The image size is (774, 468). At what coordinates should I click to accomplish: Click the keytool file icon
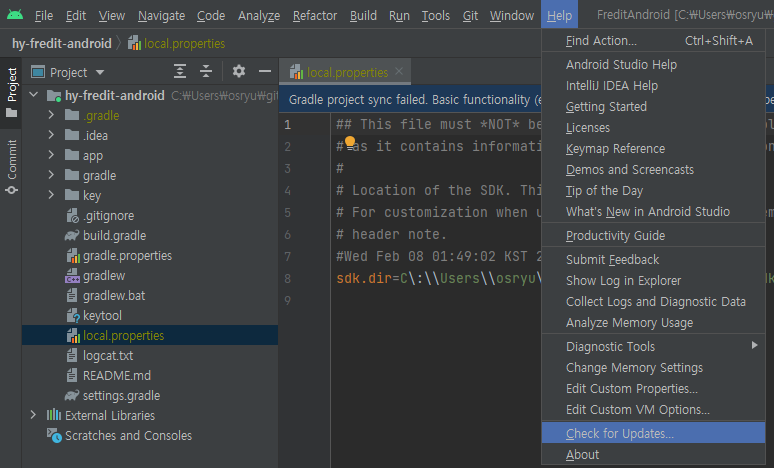coord(73,315)
